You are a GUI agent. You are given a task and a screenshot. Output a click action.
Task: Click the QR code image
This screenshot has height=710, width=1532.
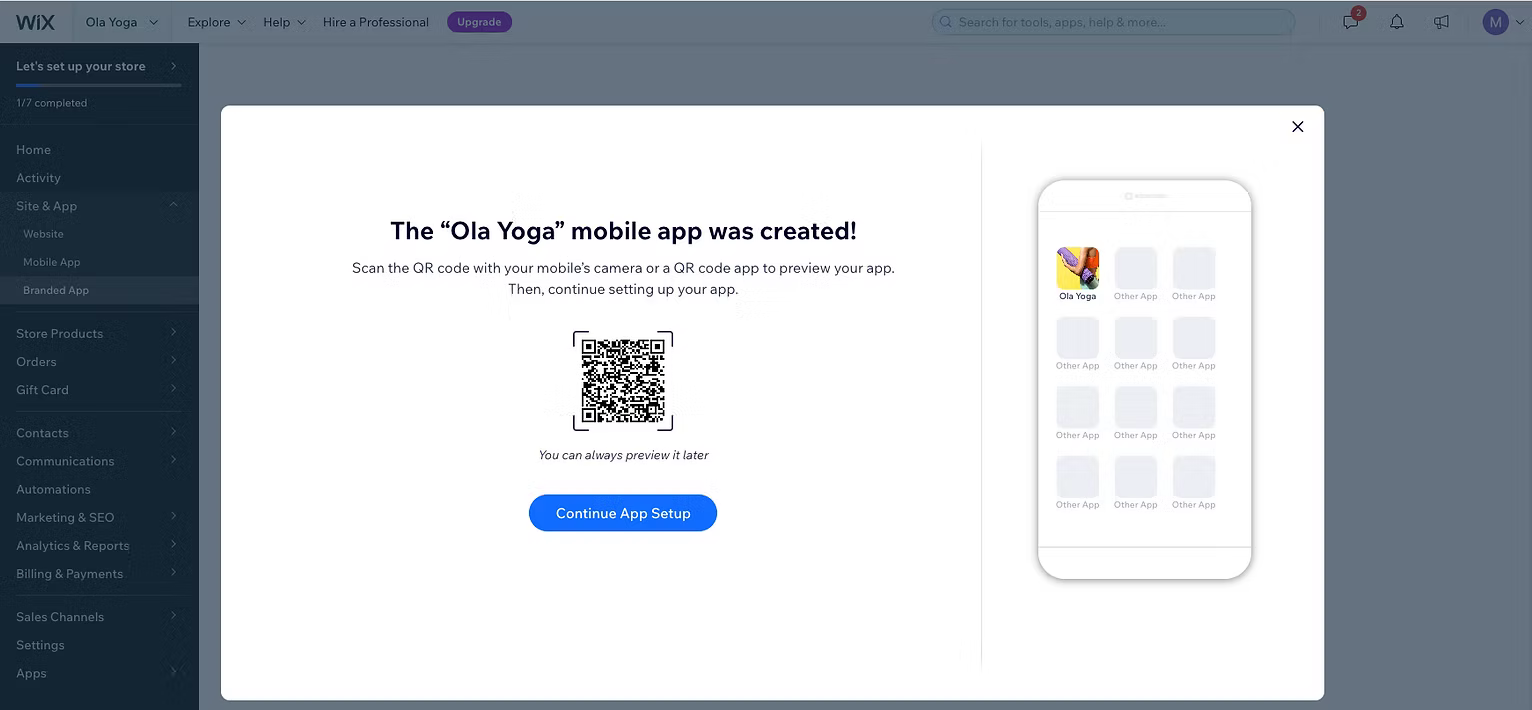[x=623, y=381]
